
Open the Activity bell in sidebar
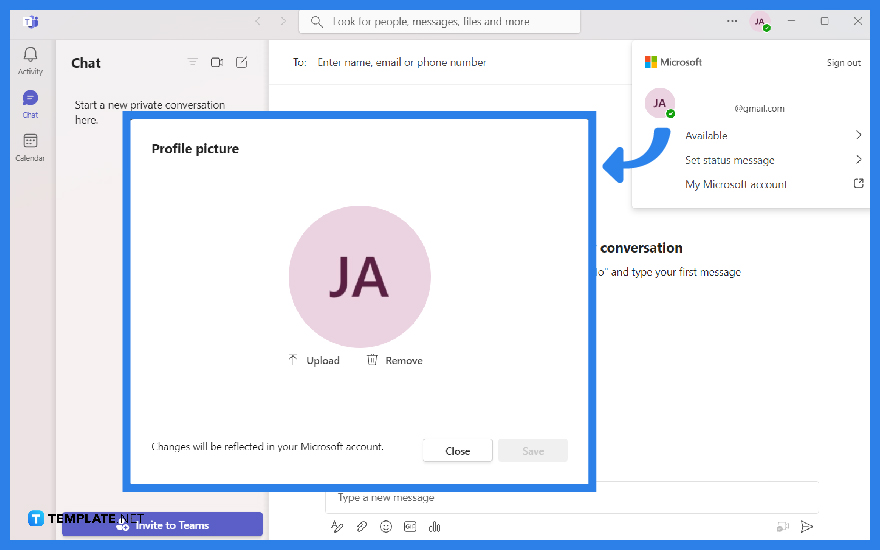(30, 60)
